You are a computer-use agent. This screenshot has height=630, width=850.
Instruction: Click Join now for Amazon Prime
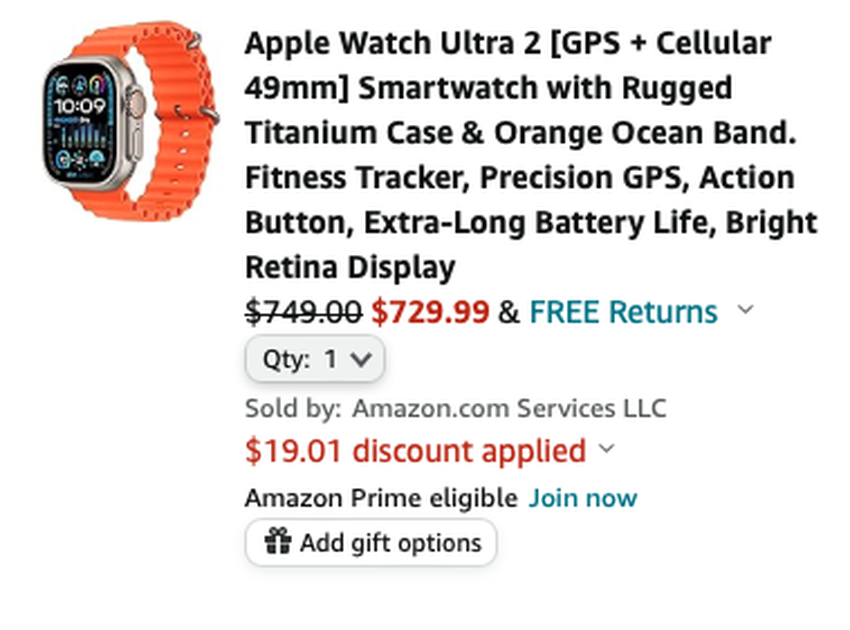tap(582, 498)
